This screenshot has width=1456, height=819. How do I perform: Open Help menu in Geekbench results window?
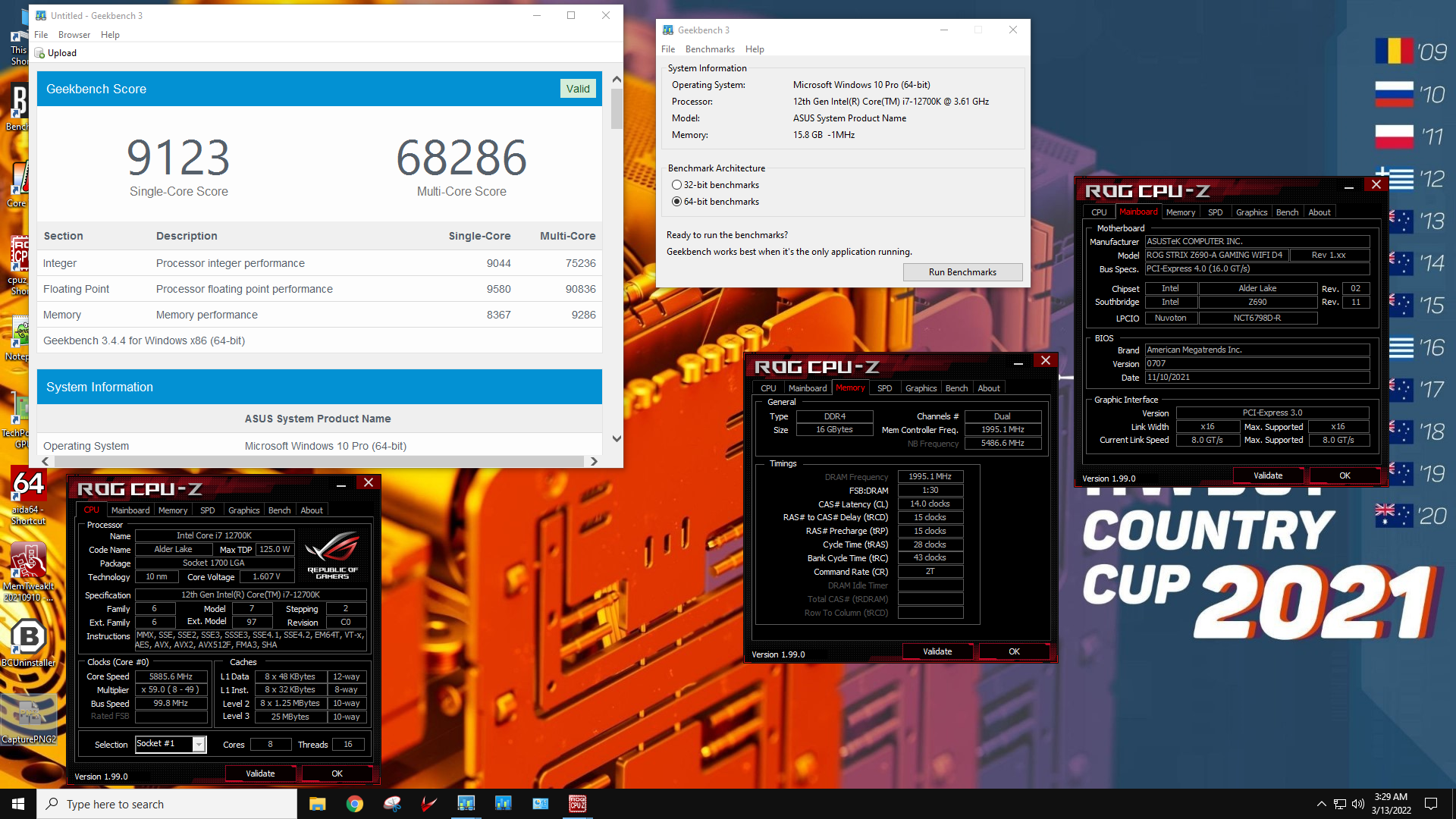(110, 35)
